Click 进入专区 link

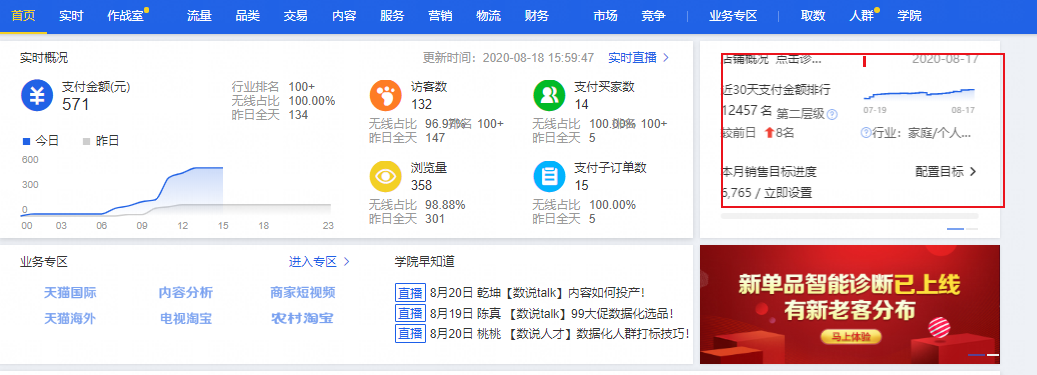(x=319, y=262)
